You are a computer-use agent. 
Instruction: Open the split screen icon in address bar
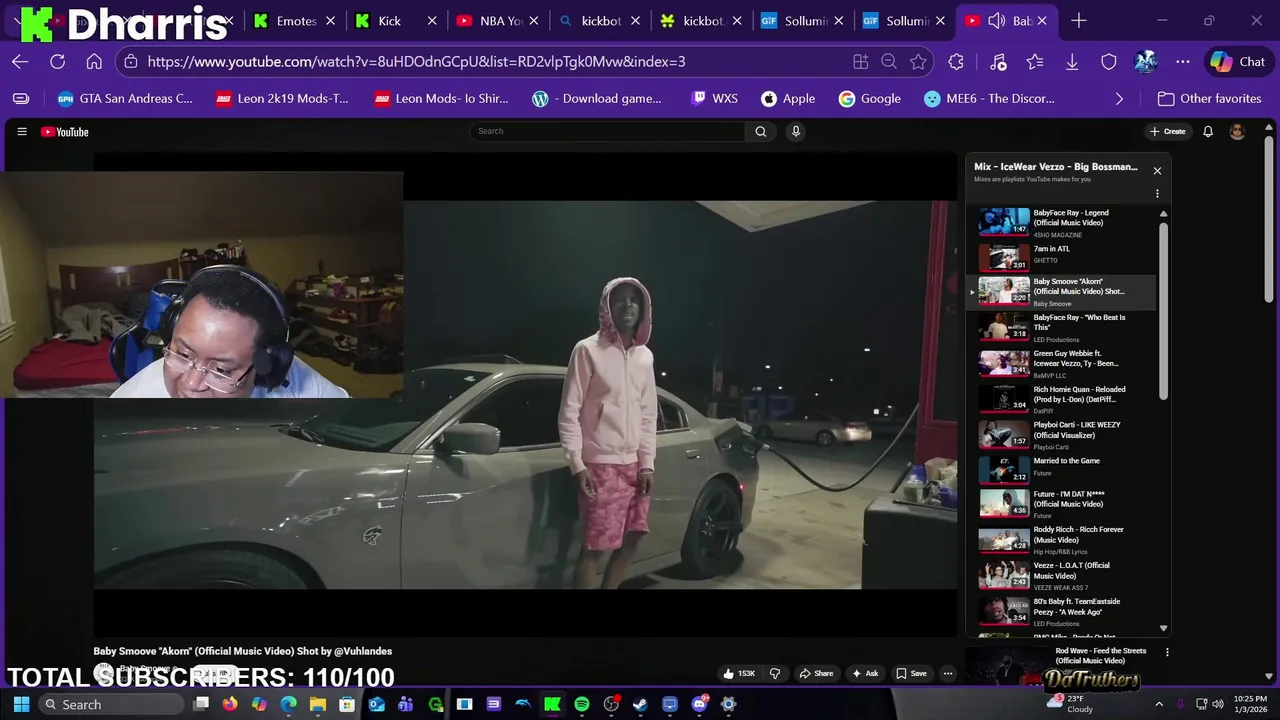(x=860, y=62)
